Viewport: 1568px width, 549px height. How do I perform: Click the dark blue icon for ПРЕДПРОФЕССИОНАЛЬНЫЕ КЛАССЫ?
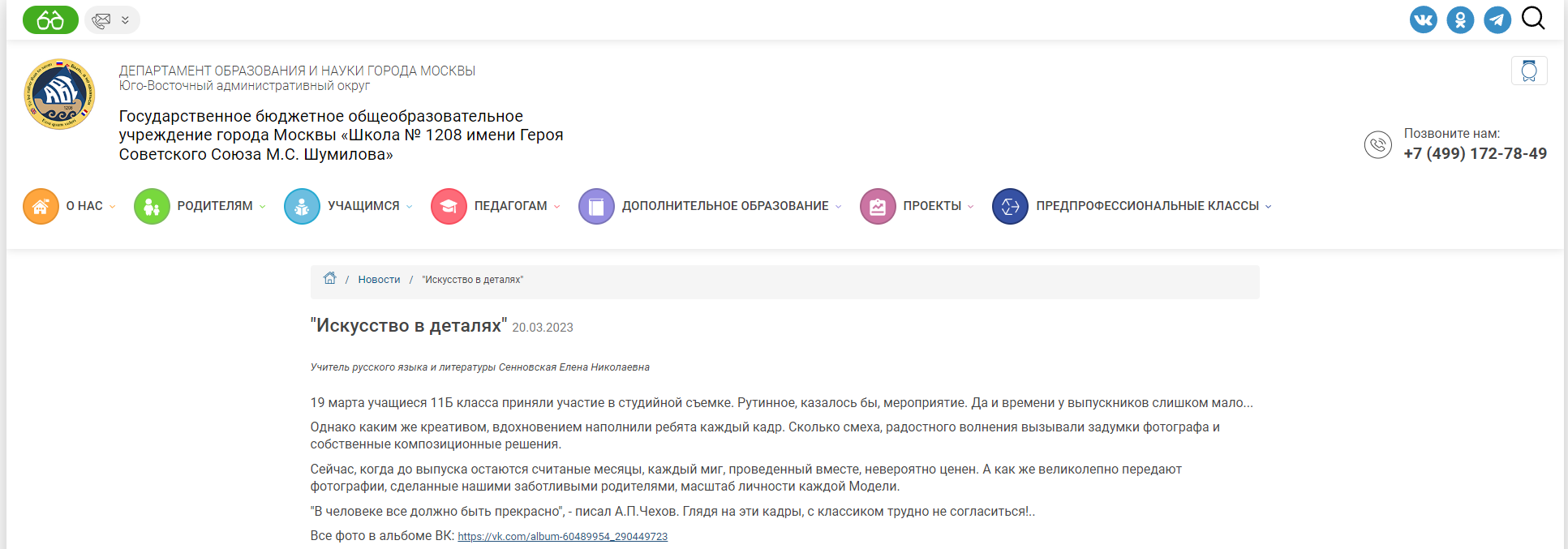[1010, 206]
